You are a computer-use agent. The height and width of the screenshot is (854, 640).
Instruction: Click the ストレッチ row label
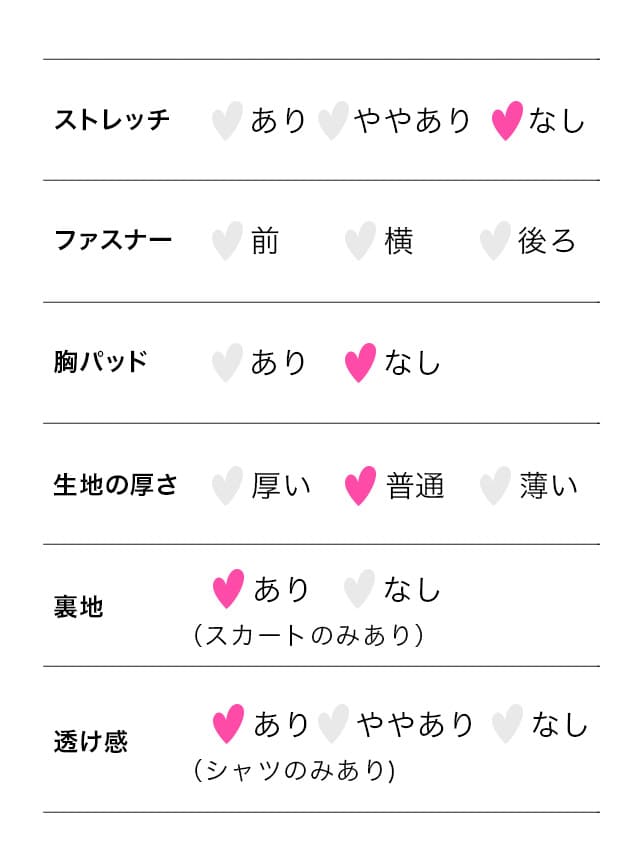pos(112,121)
